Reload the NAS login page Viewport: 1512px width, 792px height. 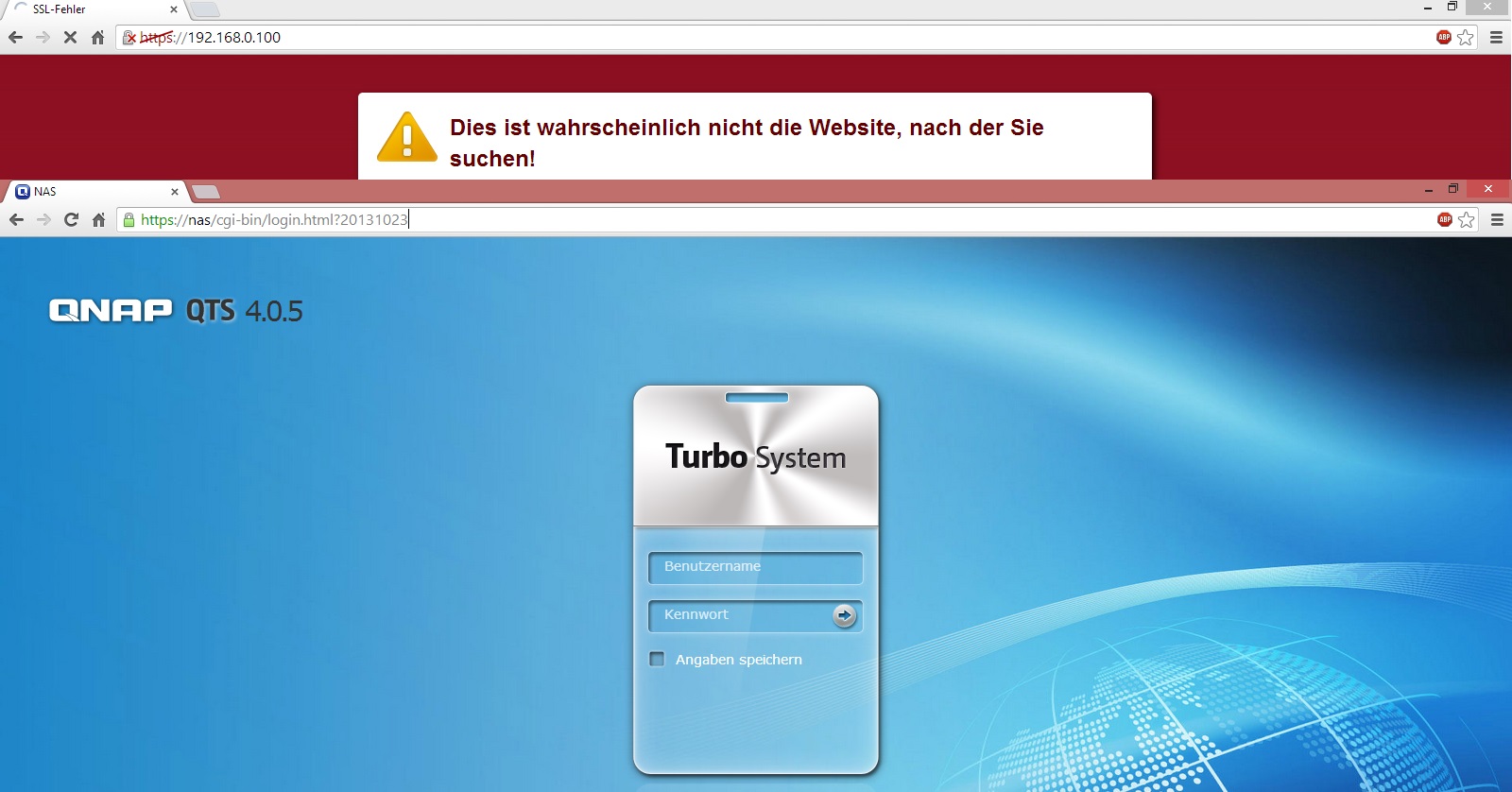(x=71, y=219)
